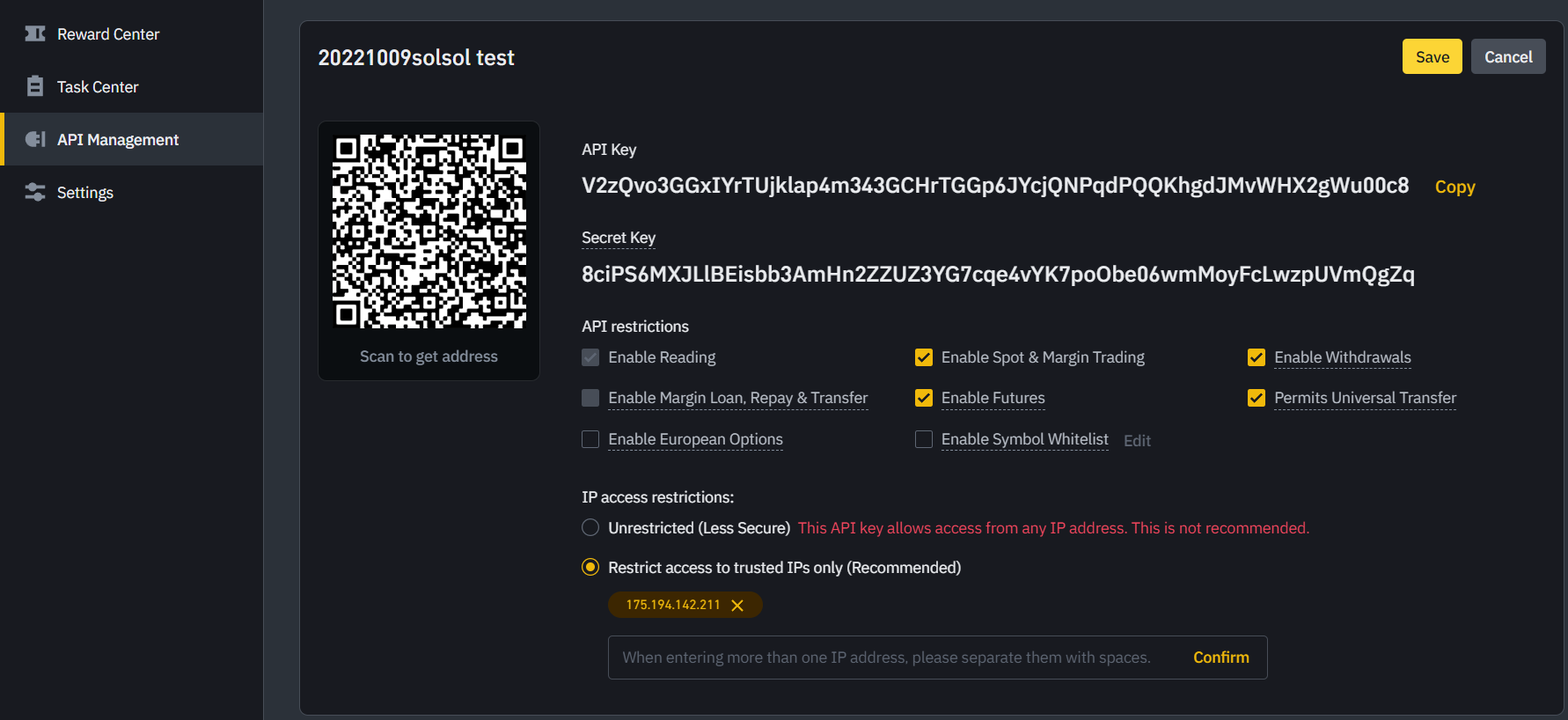Click the API Management plug icon
Viewport: 1568px width, 720px height.
click(35, 139)
